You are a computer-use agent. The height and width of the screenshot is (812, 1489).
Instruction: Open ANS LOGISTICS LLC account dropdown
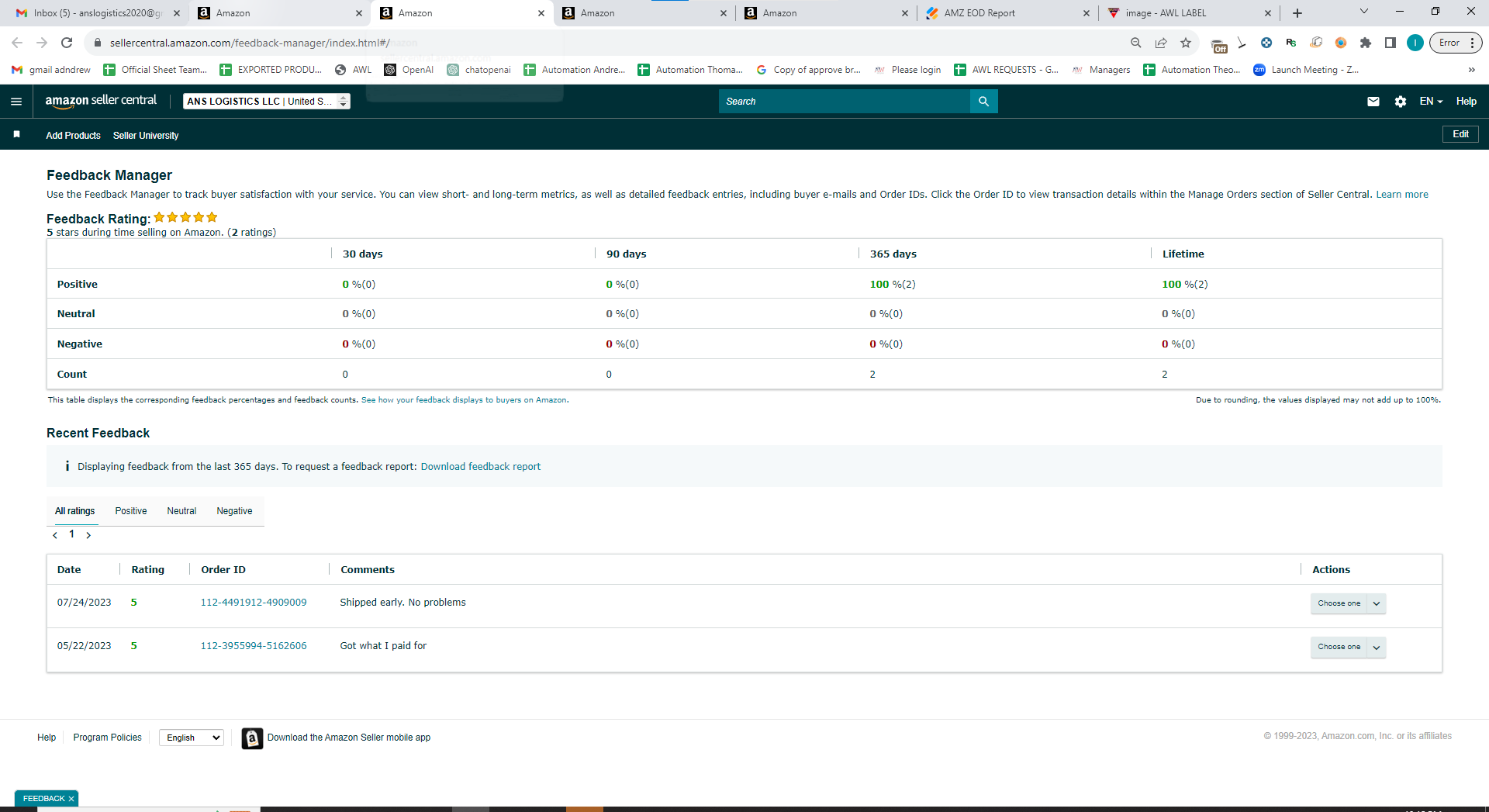pyautogui.click(x=267, y=102)
